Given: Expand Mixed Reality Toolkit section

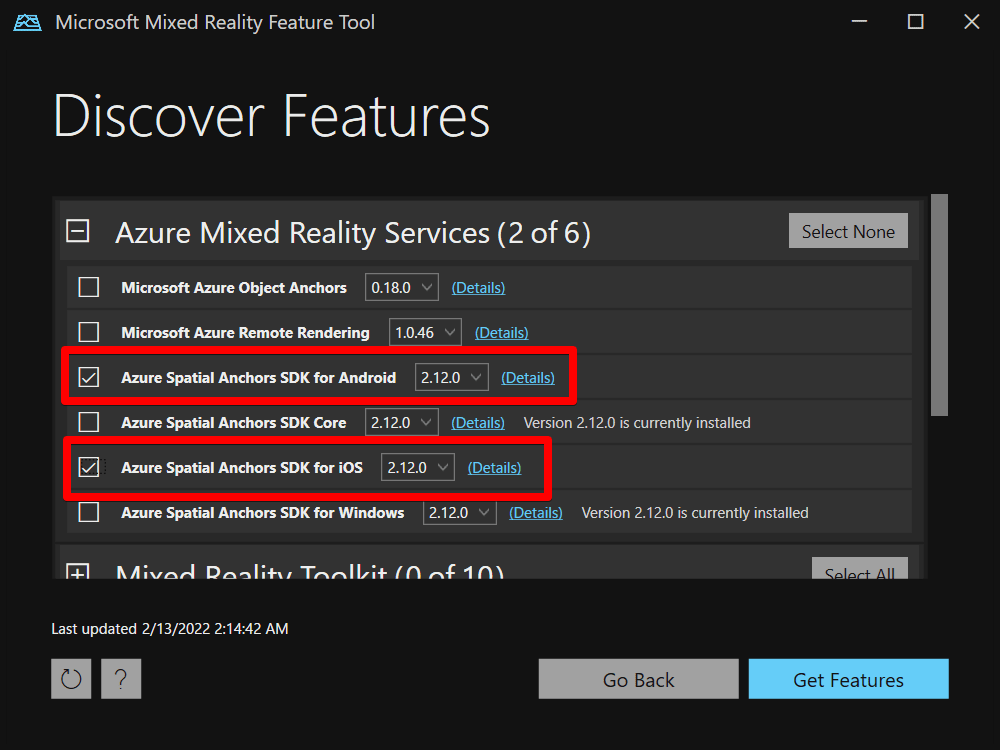Looking at the screenshot, I should (x=78, y=571).
